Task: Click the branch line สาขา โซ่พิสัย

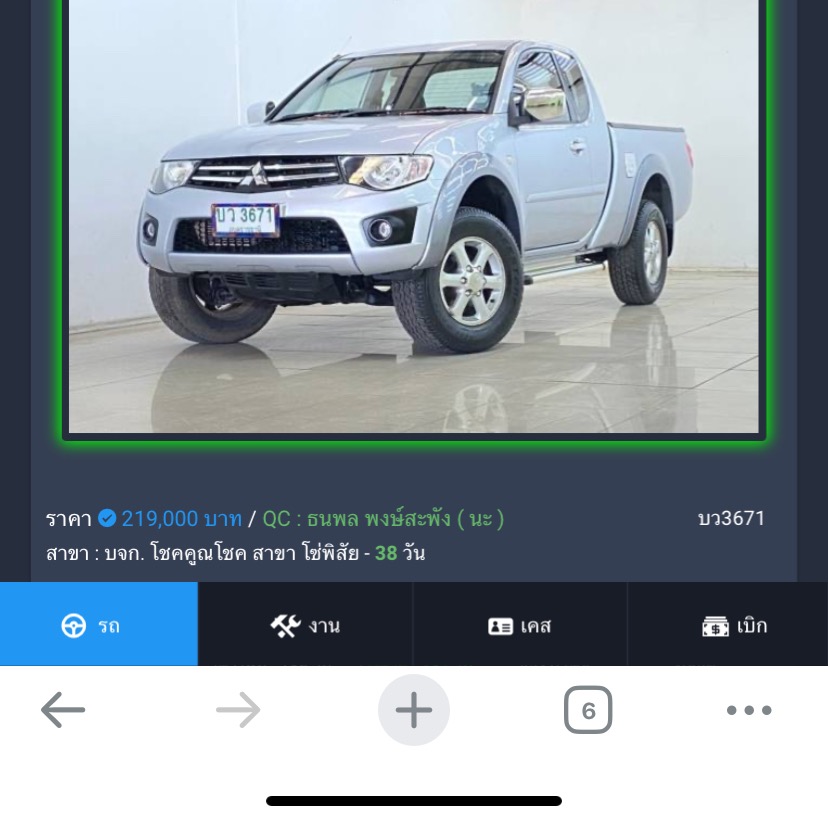Action: pyautogui.click(x=235, y=553)
